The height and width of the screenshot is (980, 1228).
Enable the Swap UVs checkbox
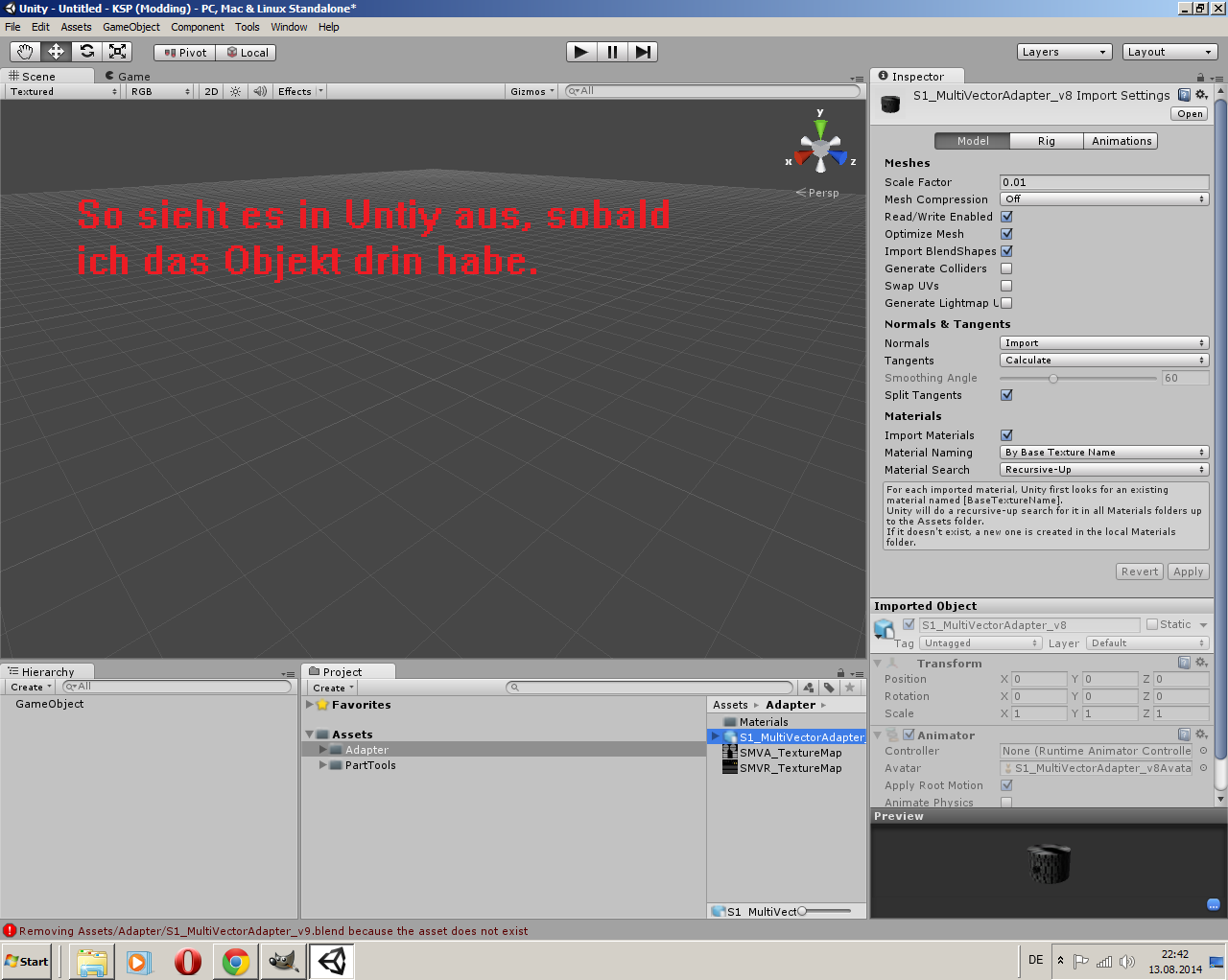pyautogui.click(x=1006, y=286)
